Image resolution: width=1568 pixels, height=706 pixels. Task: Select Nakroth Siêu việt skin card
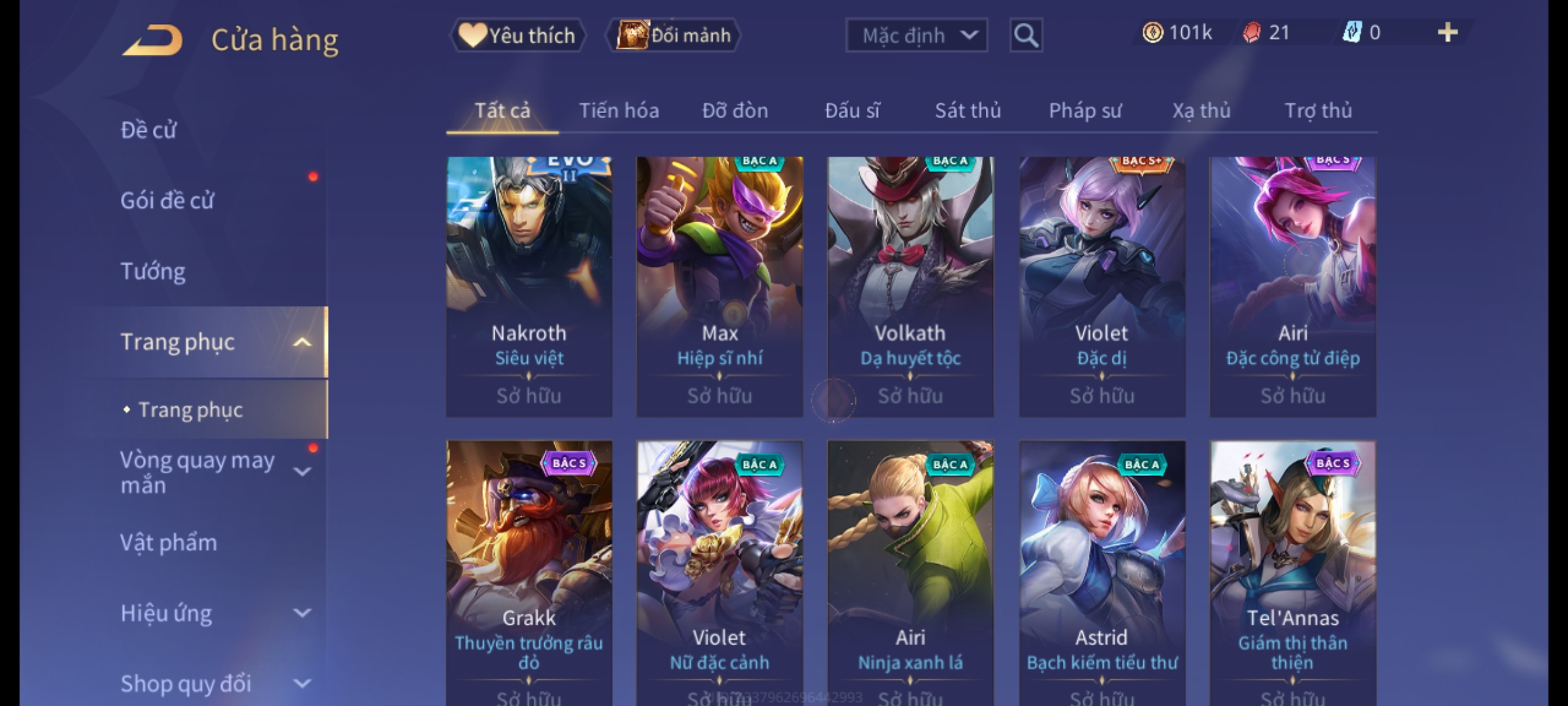click(x=529, y=286)
